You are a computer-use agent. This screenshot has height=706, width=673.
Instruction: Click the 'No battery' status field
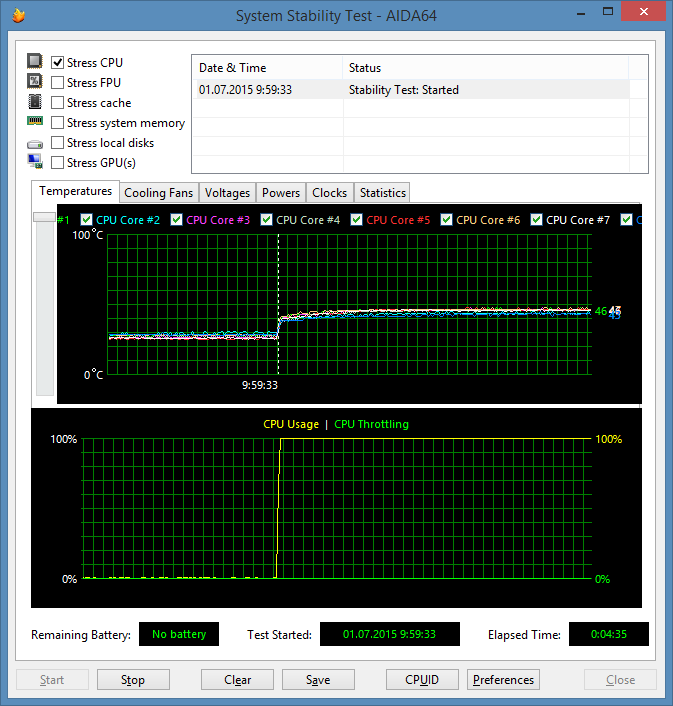(179, 634)
